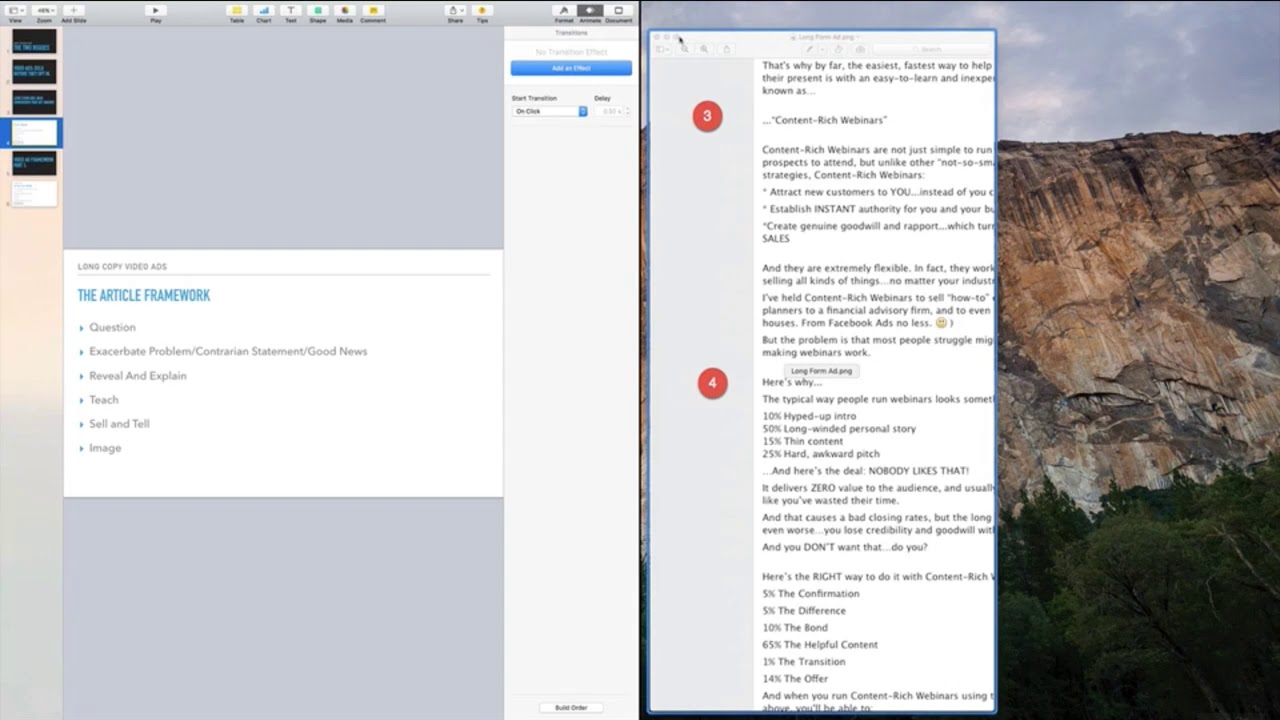This screenshot has height=720, width=1280.
Task: Select slide 4 thumbnail in navigator
Action: pyautogui.click(x=34, y=133)
